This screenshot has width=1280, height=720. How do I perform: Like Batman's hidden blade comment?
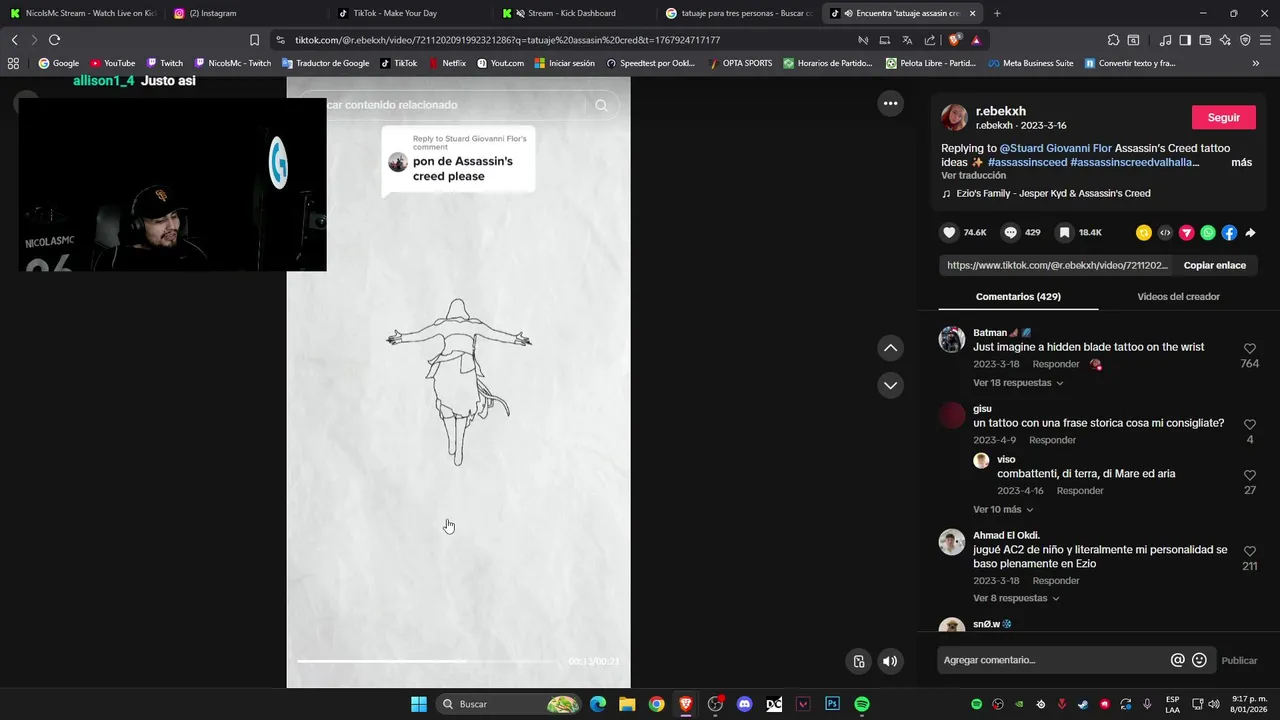click(1250, 348)
